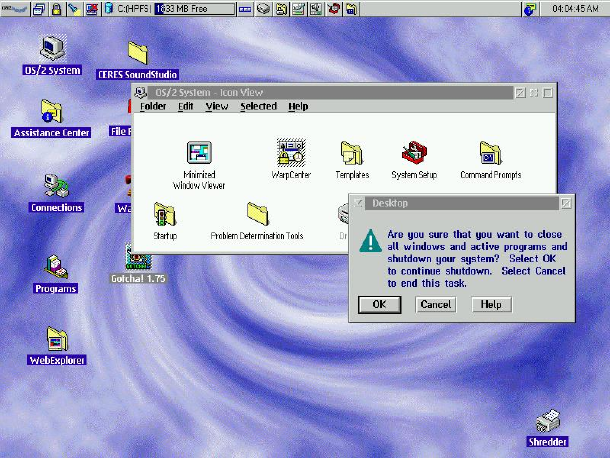Open the System Setup toolbox icon

414,160
